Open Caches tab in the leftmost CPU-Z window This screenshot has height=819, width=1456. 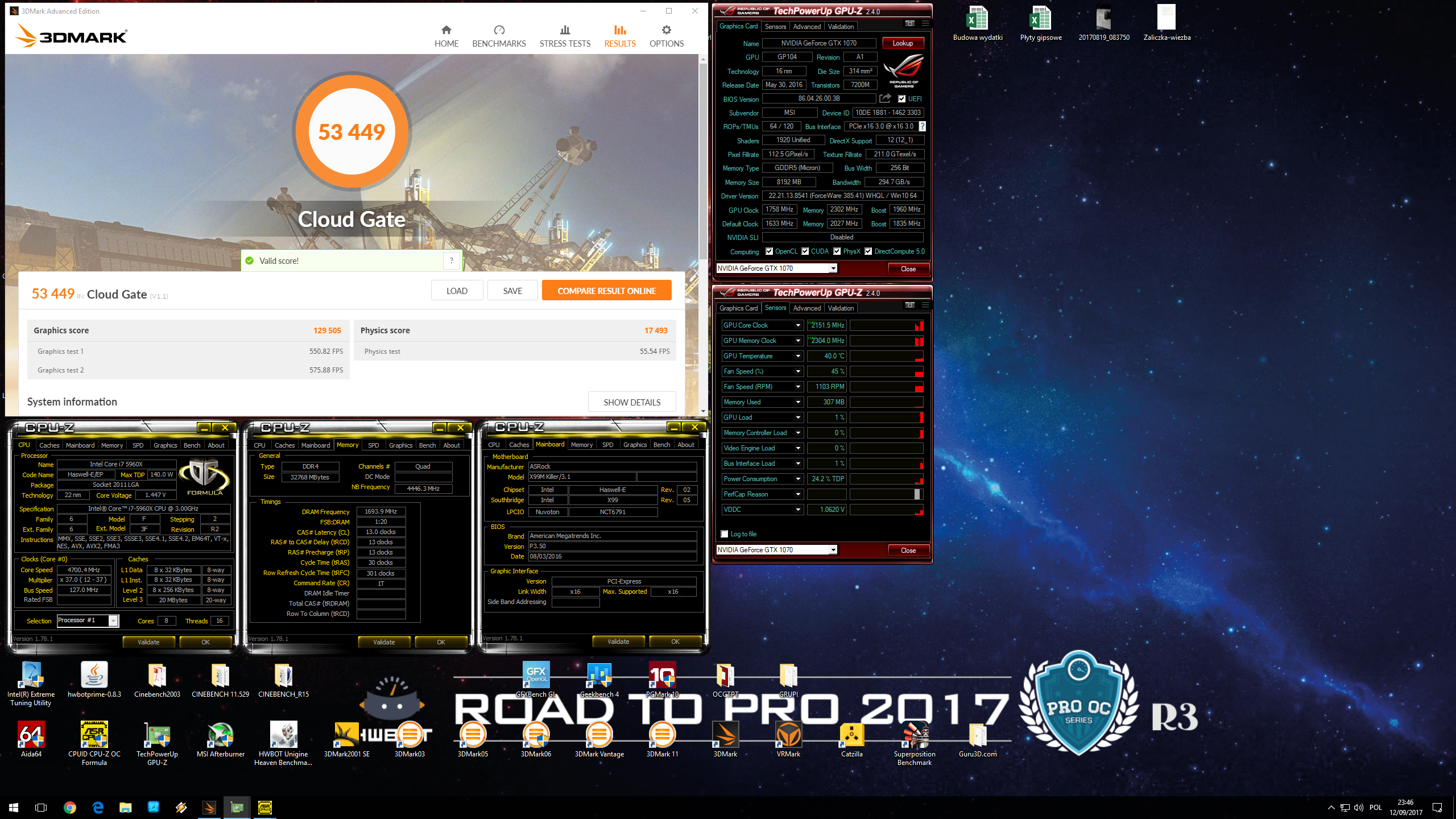(x=49, y=445)
